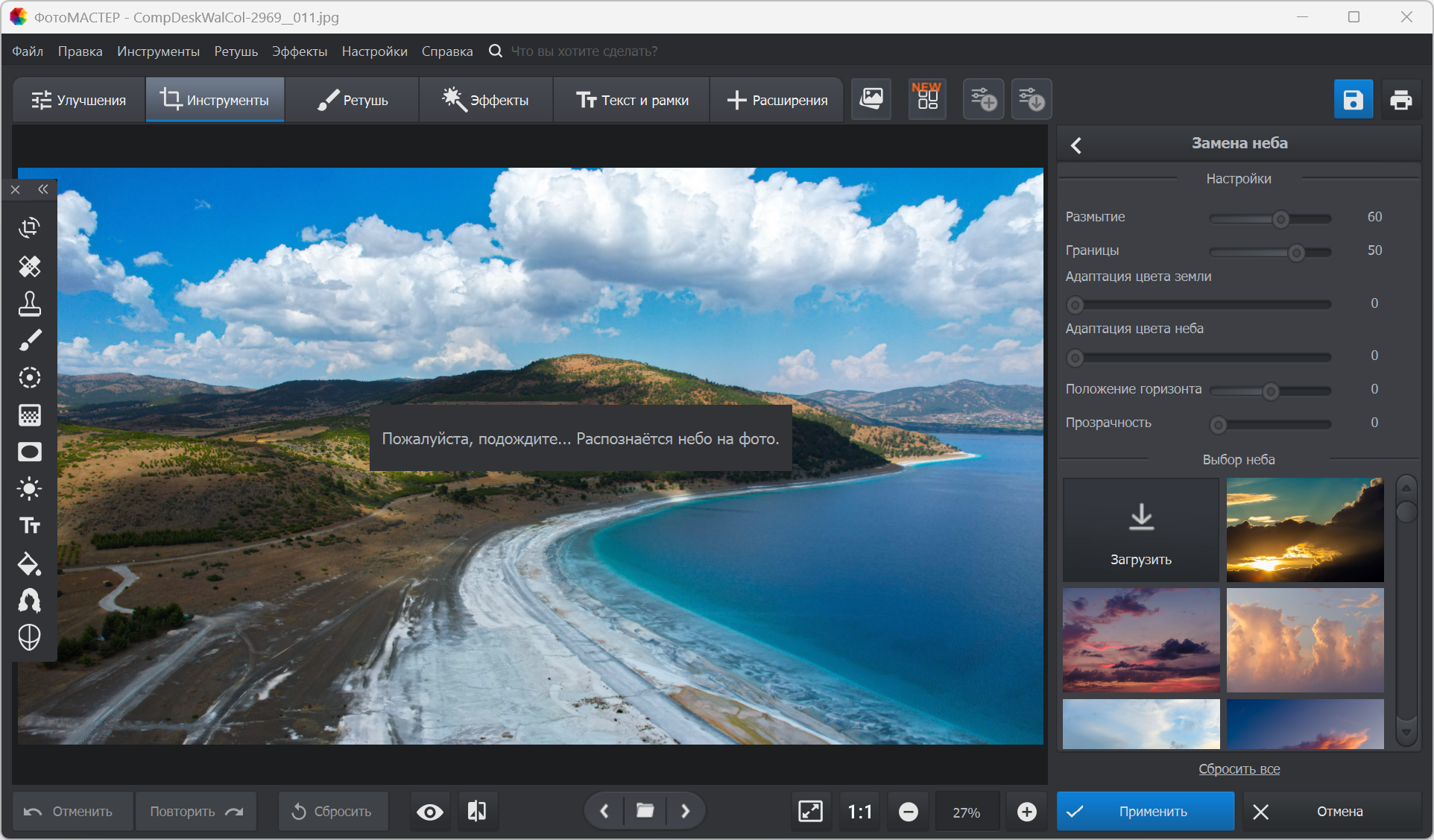Toggle fit-to-screen view mode

click(x=810, y=812)
